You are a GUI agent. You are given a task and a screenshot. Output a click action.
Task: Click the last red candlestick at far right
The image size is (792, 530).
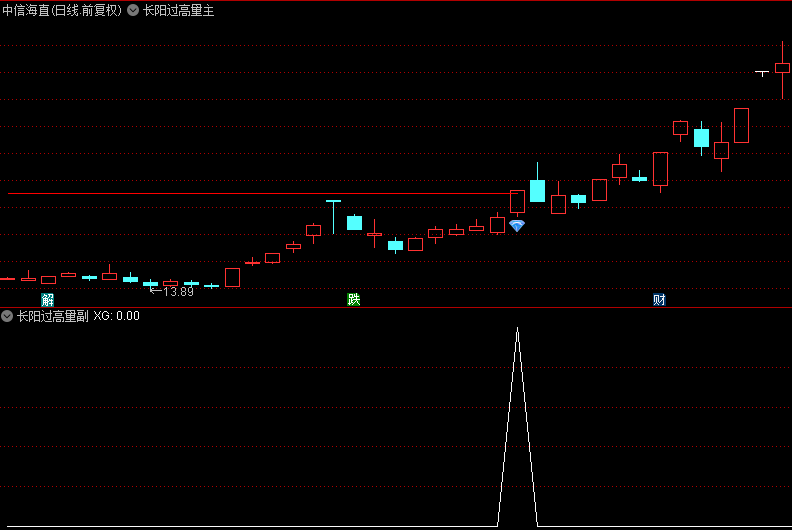pos(782,68)
